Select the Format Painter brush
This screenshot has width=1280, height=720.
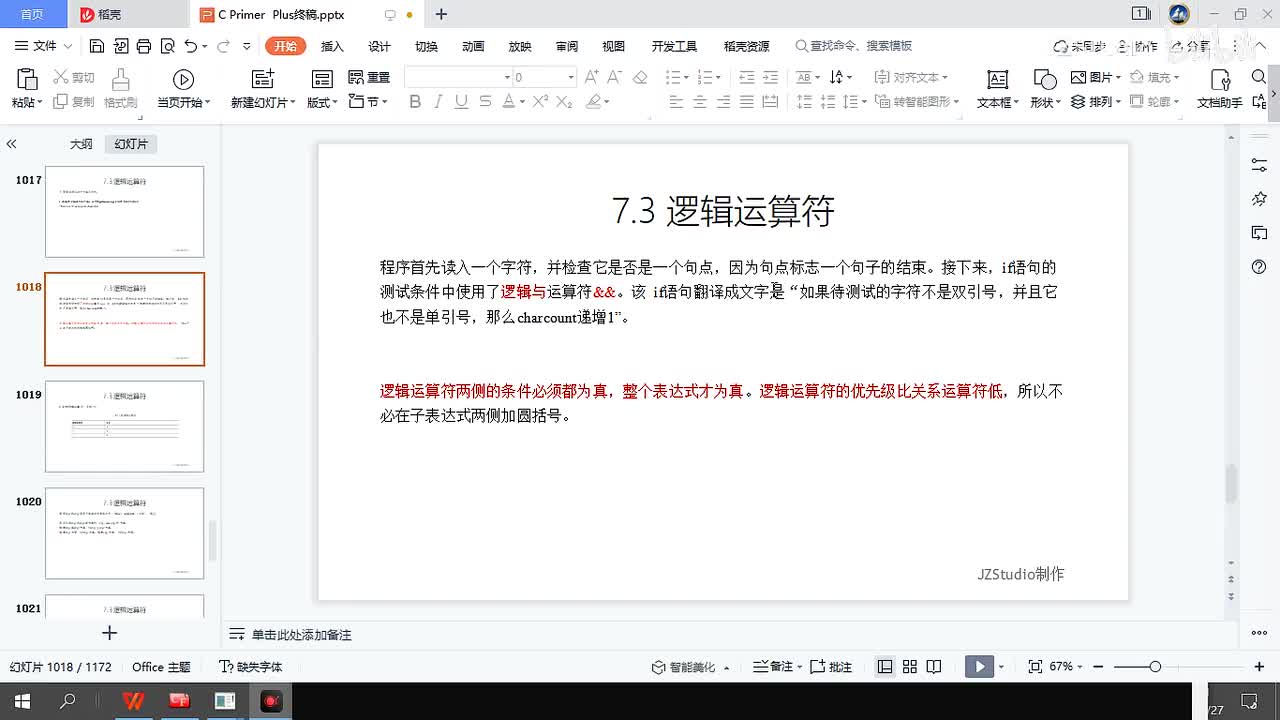pyautogui.click(x=121, y=79)
